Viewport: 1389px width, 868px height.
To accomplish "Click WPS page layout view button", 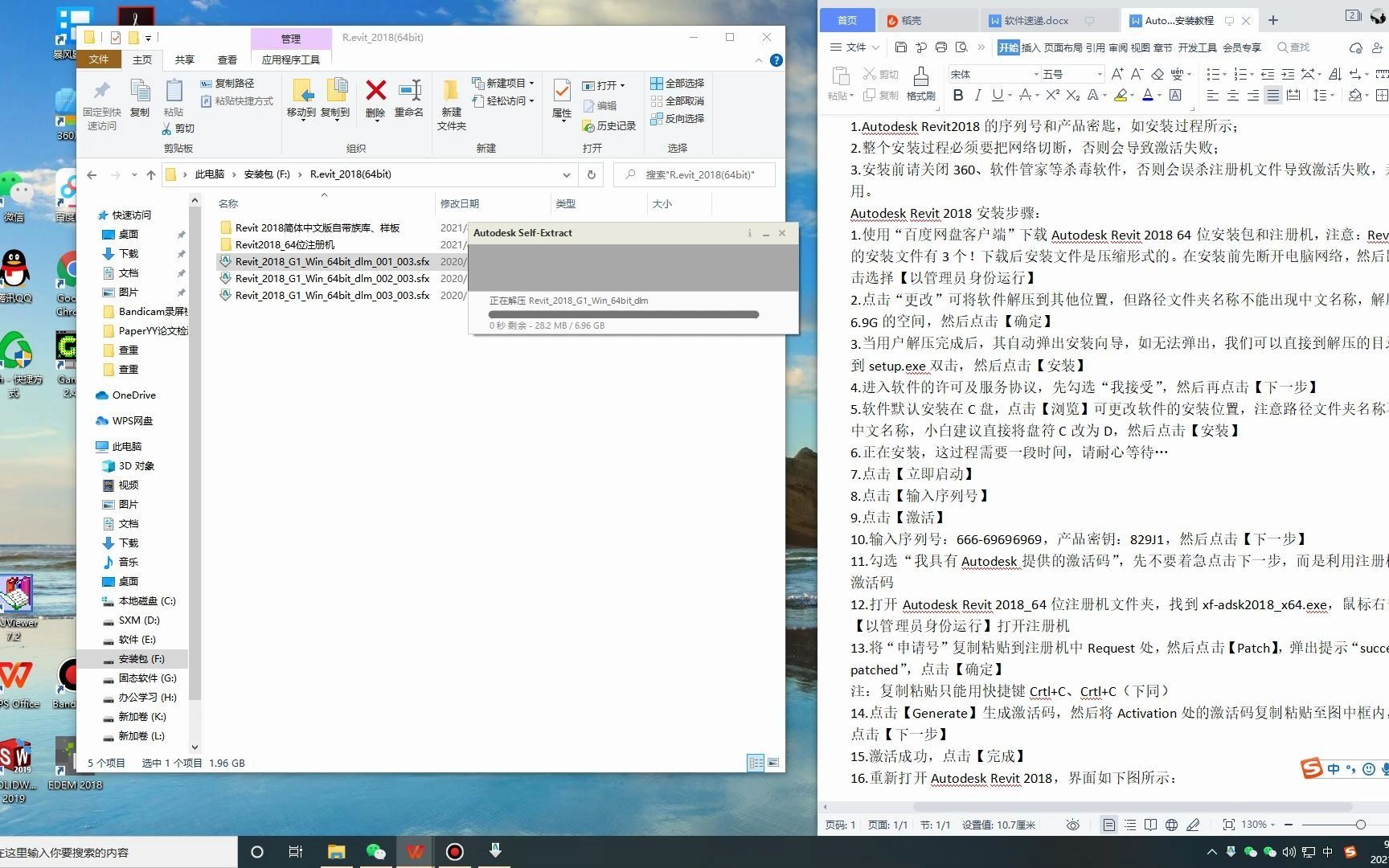I will (x=1108, y=825).
